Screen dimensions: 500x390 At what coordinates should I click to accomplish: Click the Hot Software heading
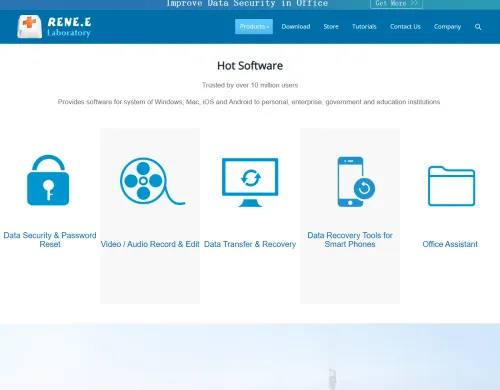tap(250, 66)
